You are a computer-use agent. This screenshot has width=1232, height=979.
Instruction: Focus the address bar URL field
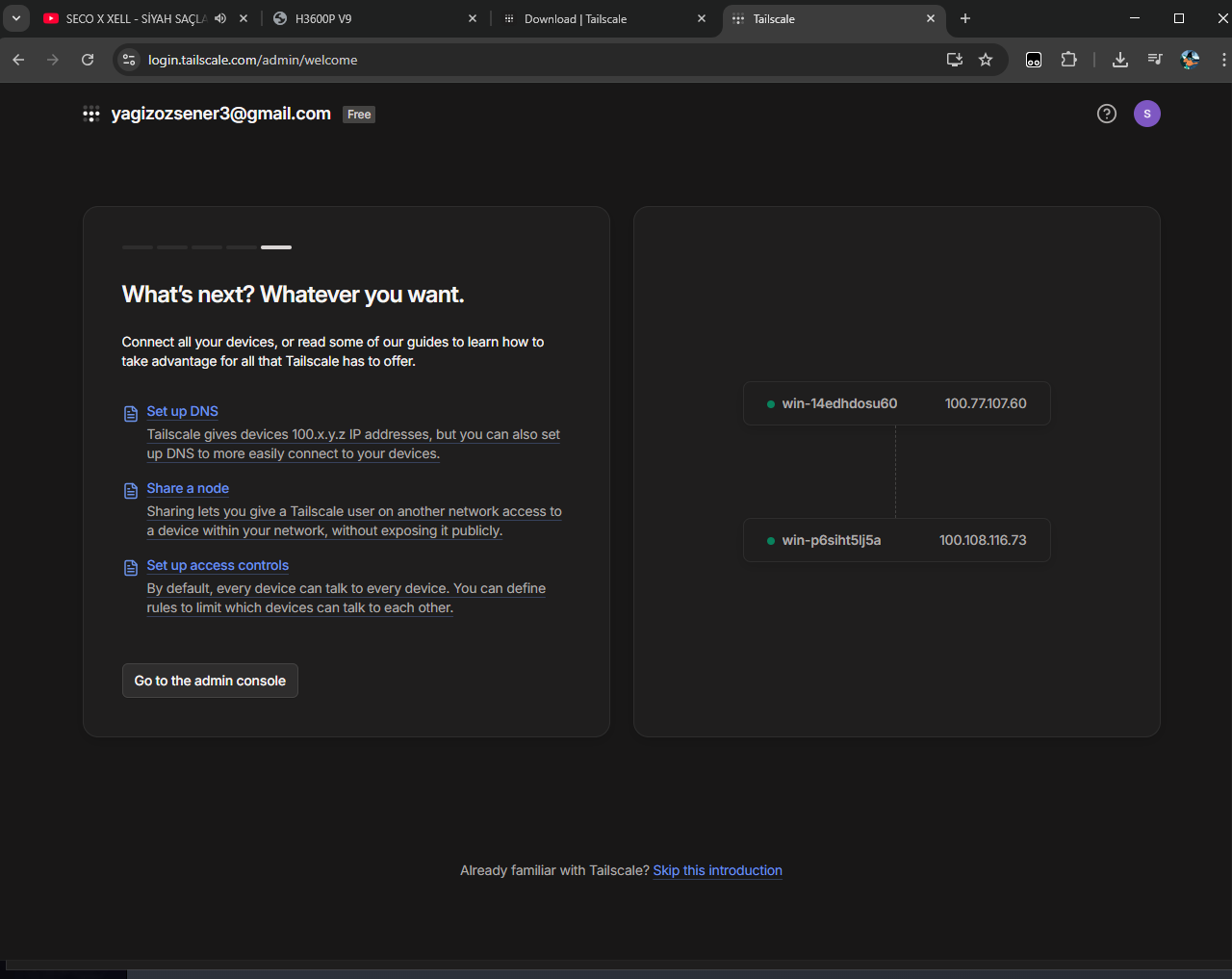coord(539,60)
